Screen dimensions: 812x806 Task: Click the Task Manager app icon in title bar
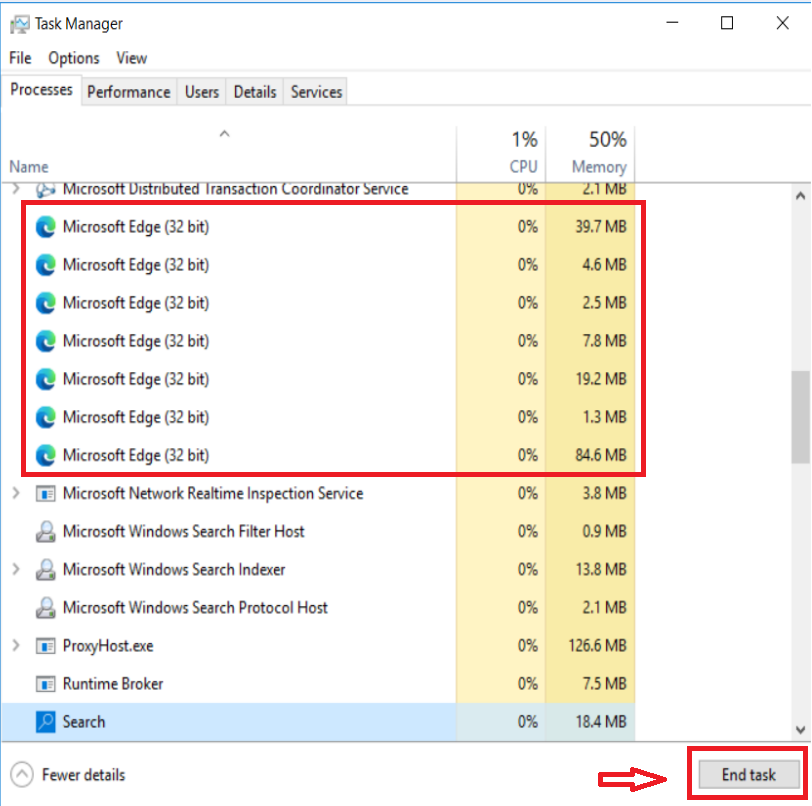tap(20, 24)
